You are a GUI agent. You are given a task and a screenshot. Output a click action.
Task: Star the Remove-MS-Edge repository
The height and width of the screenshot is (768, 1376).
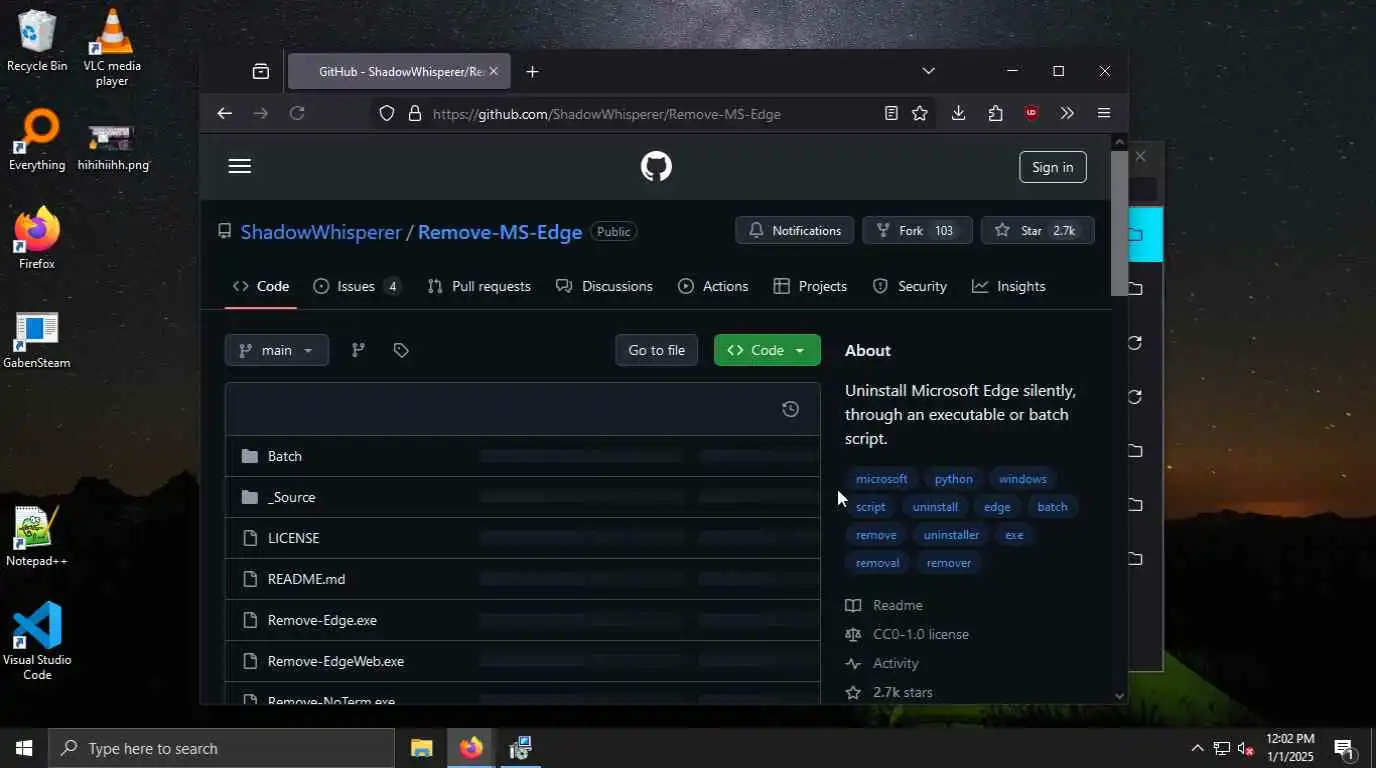(x=1038, y=231)
